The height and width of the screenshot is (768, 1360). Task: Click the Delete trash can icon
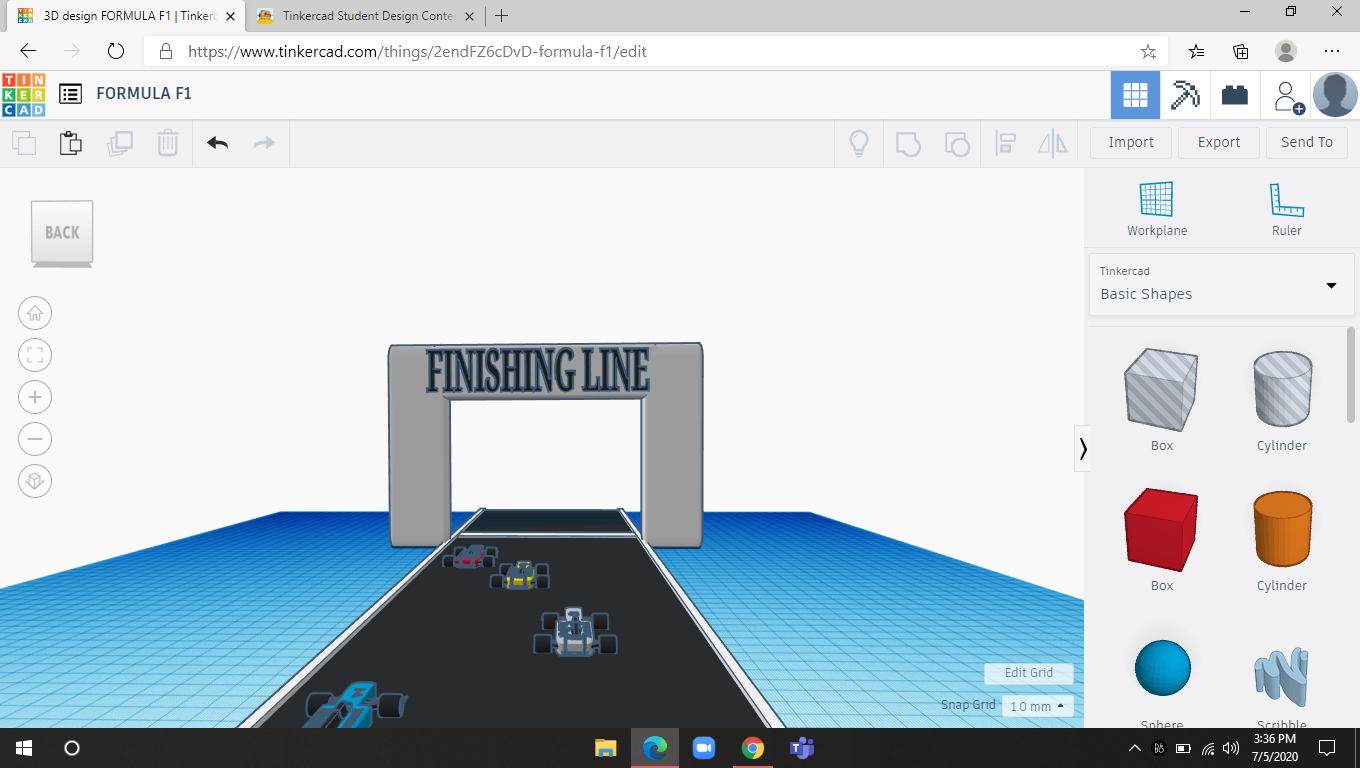coord(168,143)
